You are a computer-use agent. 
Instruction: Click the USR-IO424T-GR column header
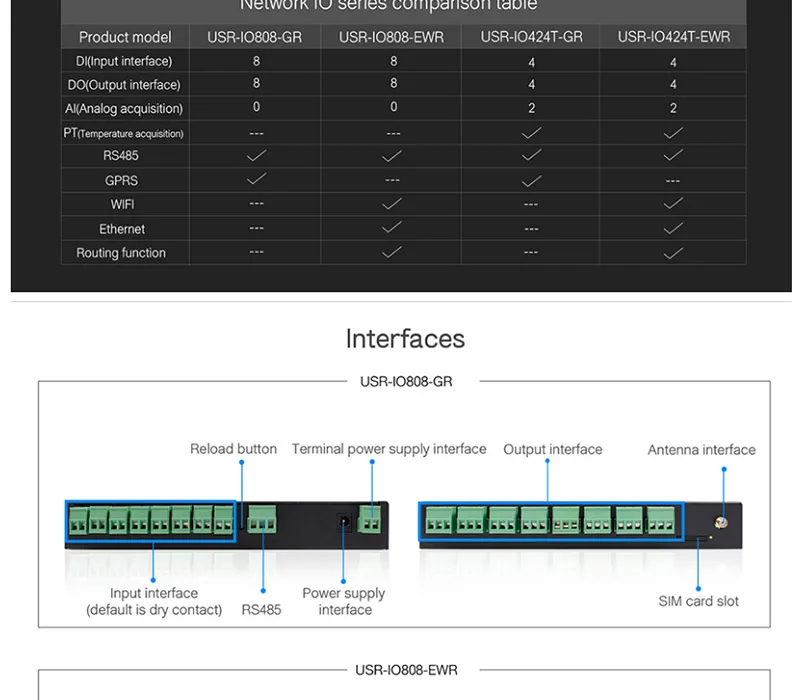pyautogui.click(x=531, y=37)
